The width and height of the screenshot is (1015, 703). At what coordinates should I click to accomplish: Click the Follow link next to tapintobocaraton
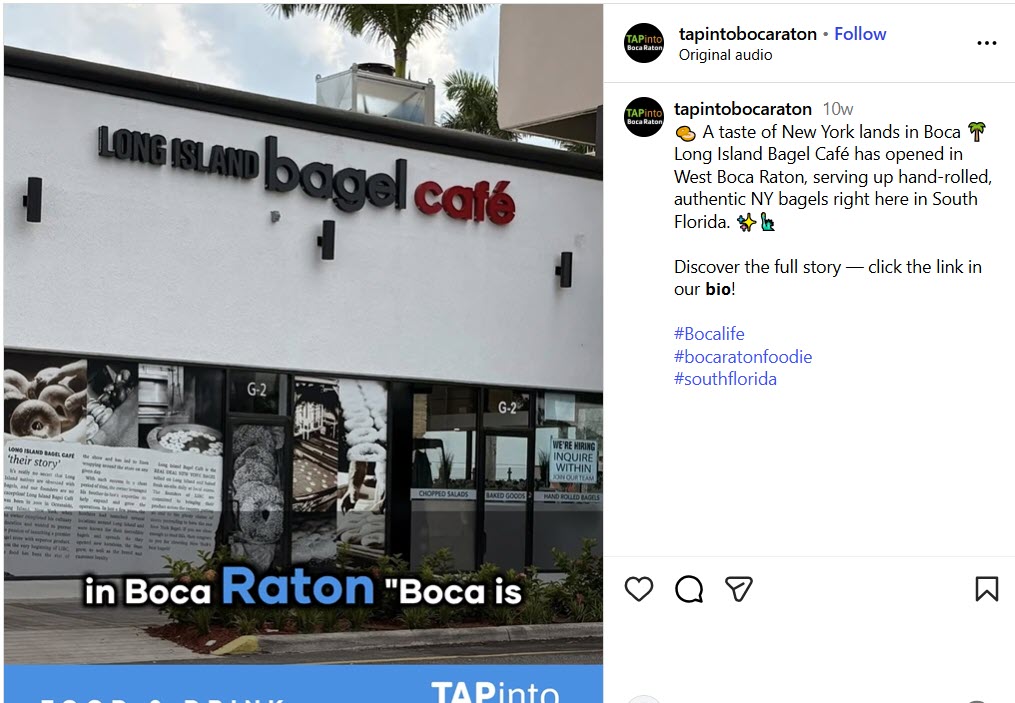[x=860, y=34]
